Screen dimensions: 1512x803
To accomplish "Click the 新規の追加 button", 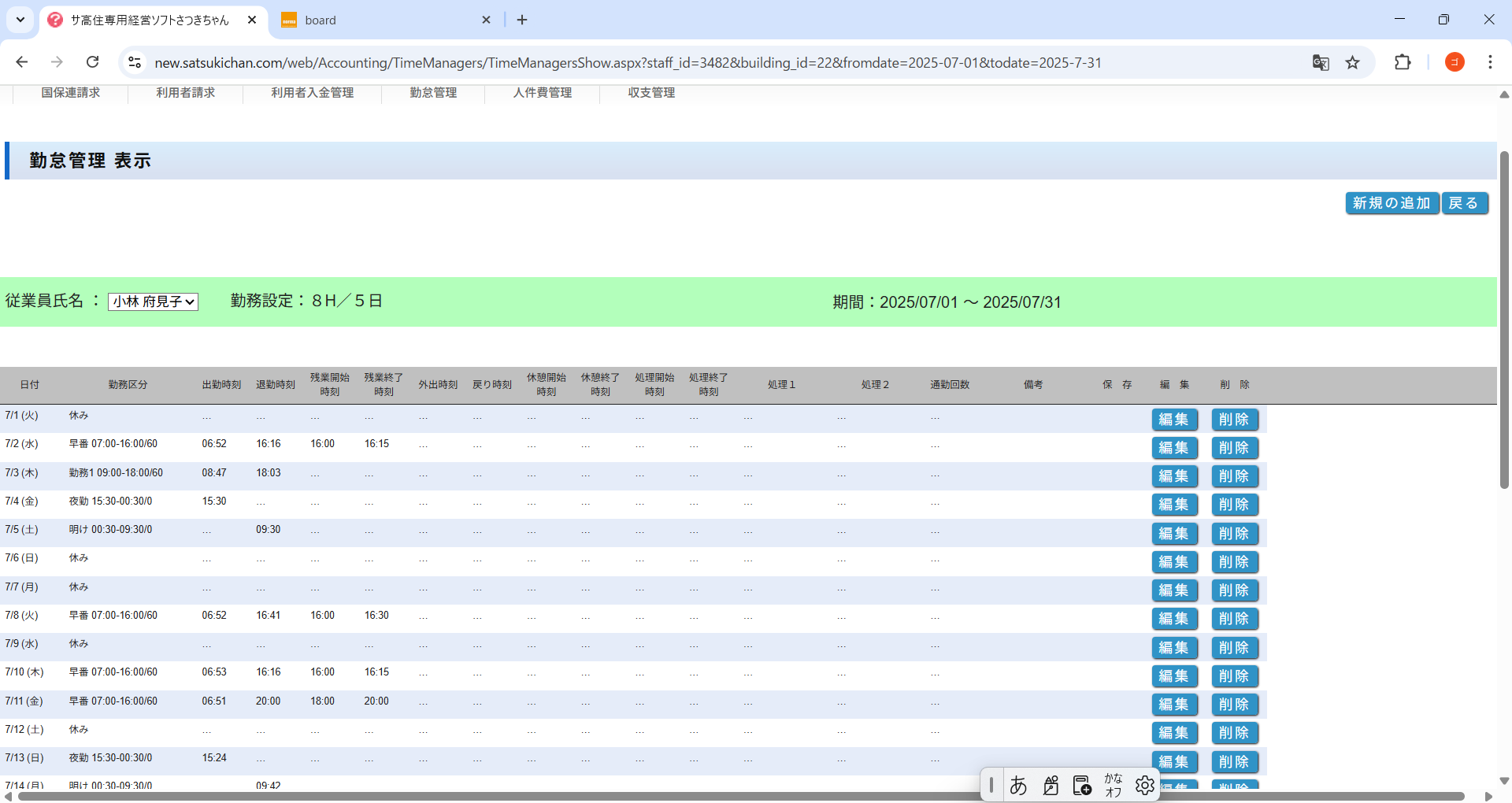I will click(x=1392, y=203).
